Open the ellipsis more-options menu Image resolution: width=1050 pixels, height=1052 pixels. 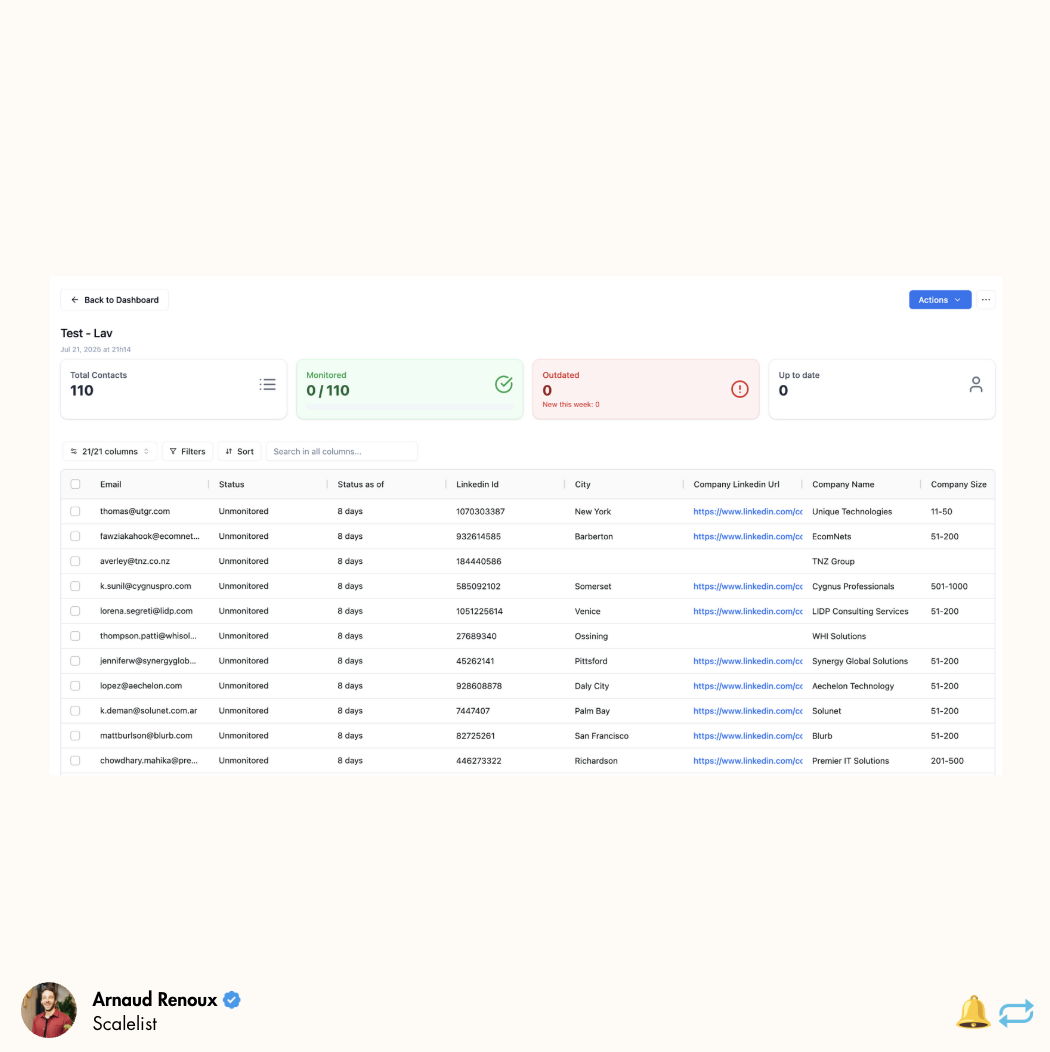tap(986, 299)
